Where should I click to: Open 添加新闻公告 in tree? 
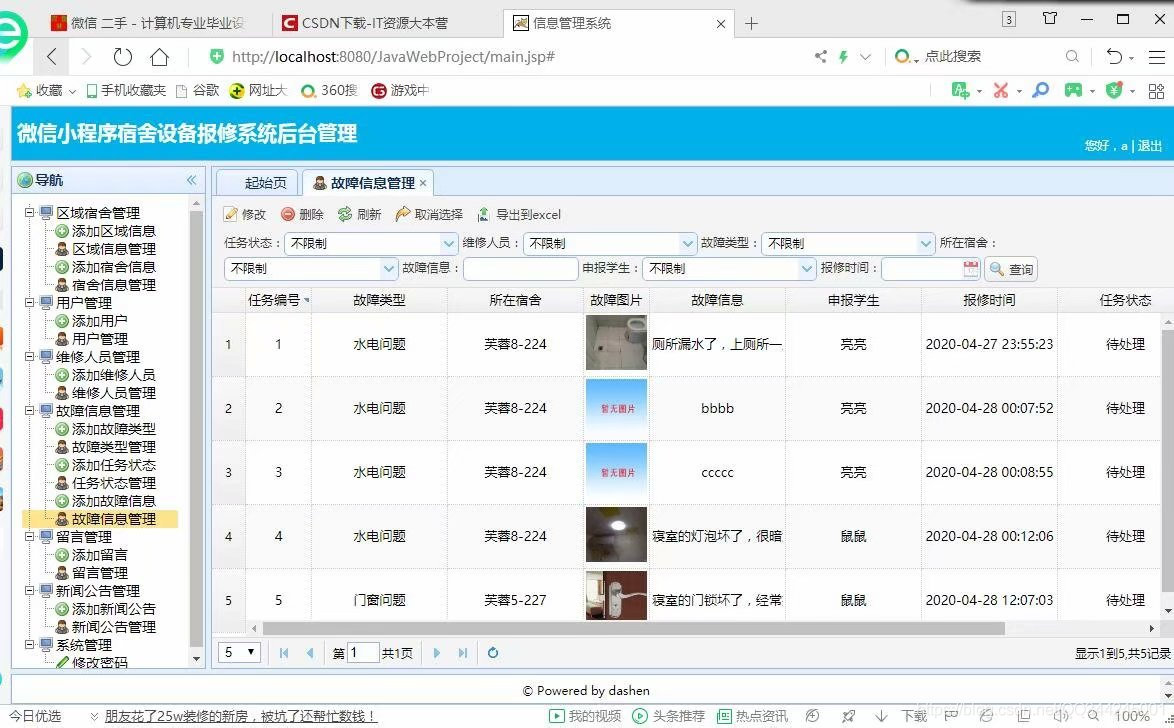pyautogui.click(x=113, y=609)
